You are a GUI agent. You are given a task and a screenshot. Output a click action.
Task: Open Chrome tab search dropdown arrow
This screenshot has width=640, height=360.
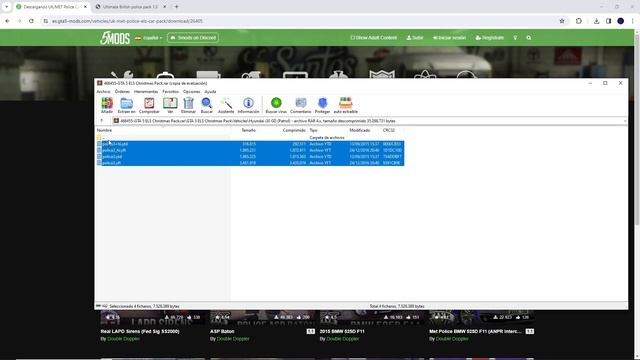pyautogui.click(x=6, y=7)
